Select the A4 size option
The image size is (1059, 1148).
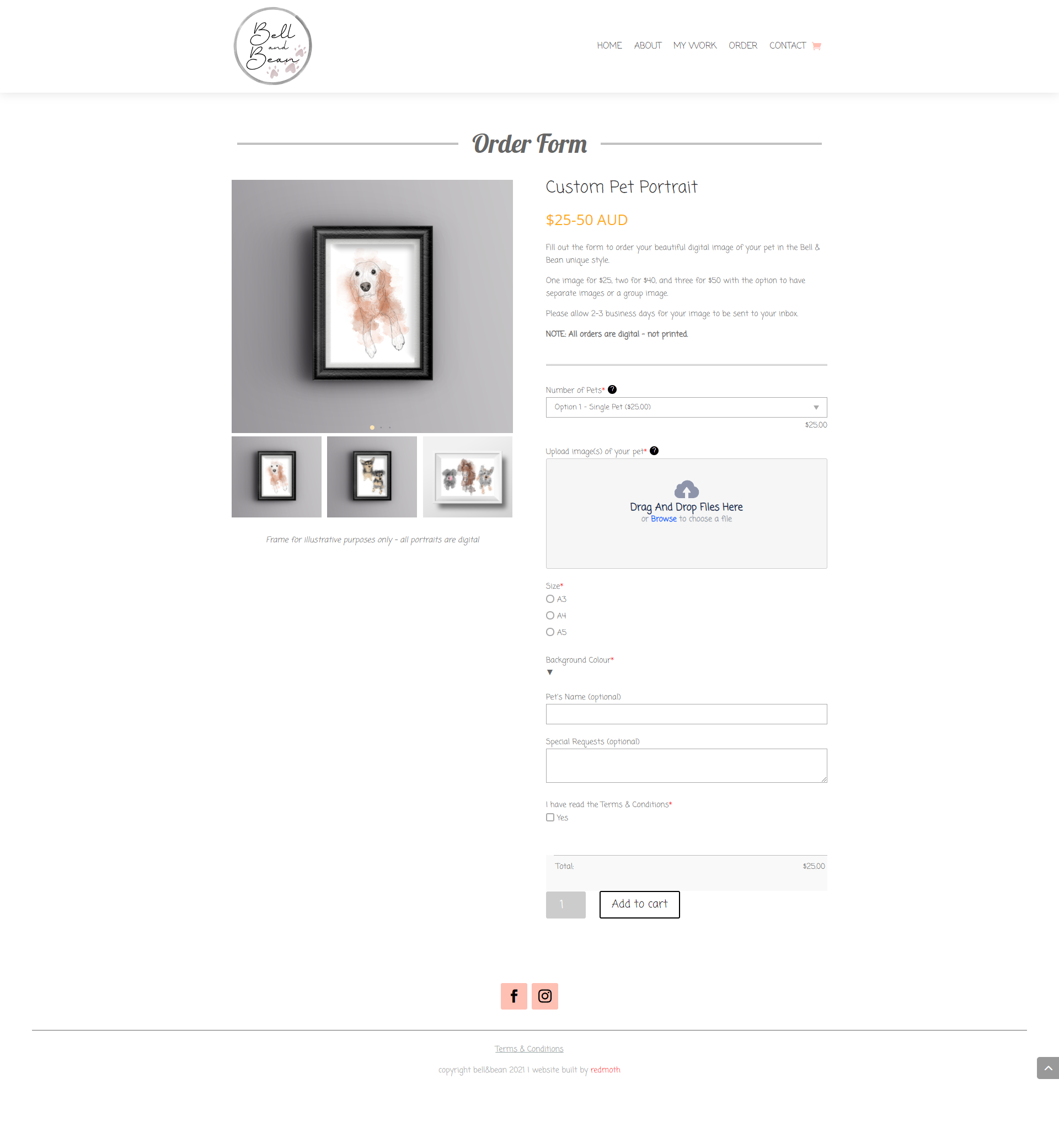[x=550, y=615]
